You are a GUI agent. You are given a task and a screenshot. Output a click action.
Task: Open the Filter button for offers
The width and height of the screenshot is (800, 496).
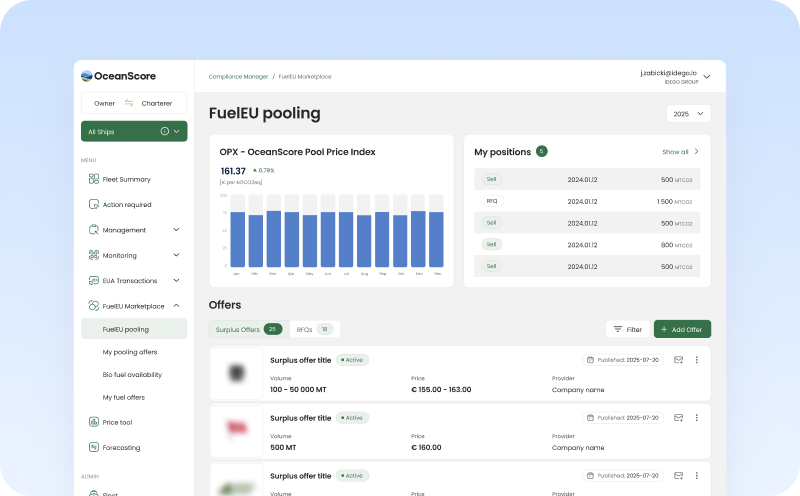(x=627, y=329)
